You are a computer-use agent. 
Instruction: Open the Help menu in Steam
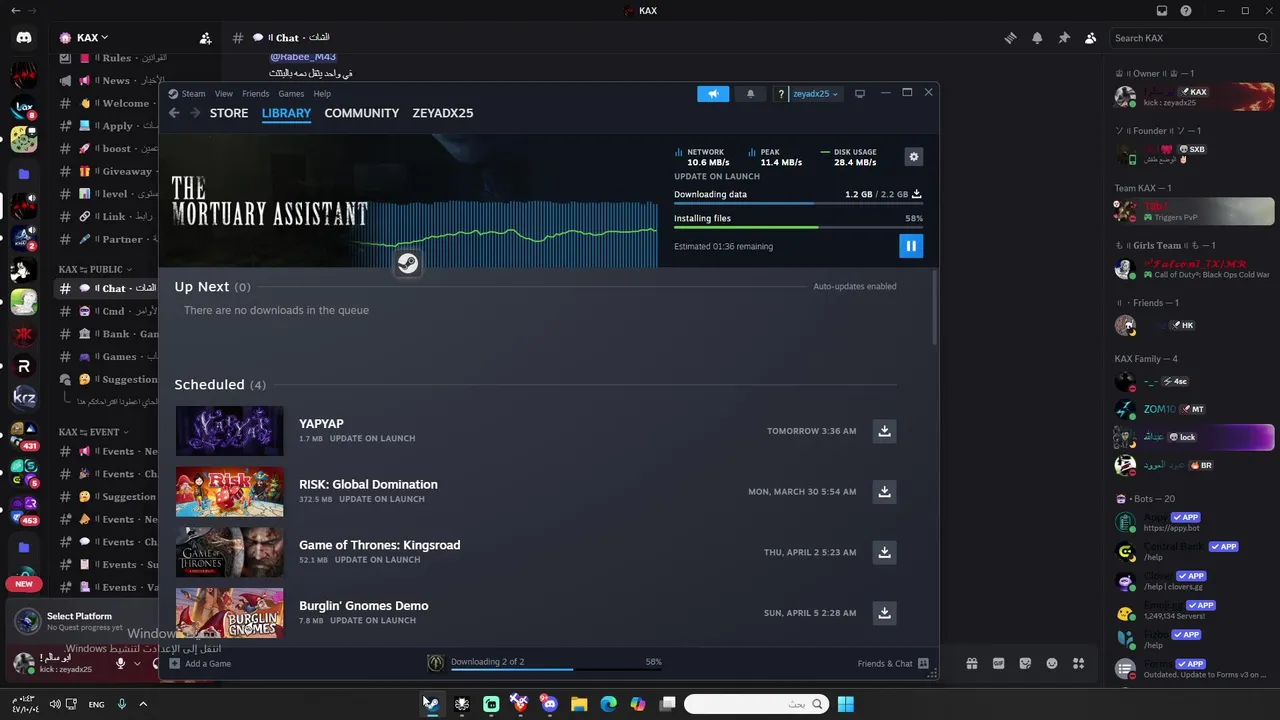pos(322,94)
